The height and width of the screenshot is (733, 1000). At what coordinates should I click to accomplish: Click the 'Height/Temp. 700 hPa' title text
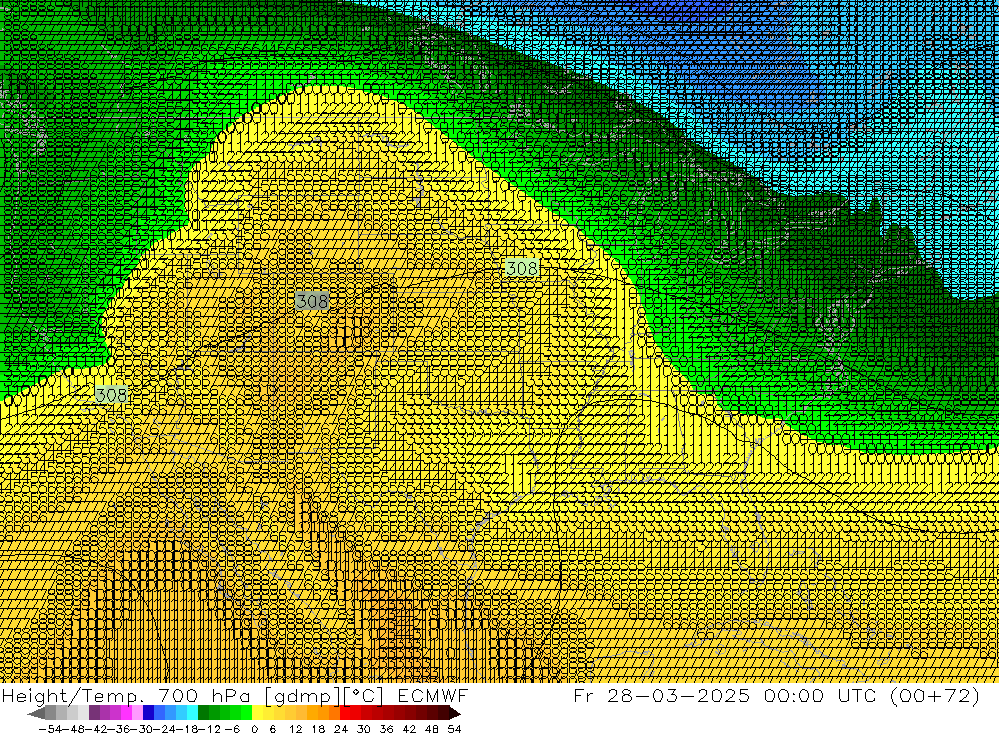coord(128,695)
